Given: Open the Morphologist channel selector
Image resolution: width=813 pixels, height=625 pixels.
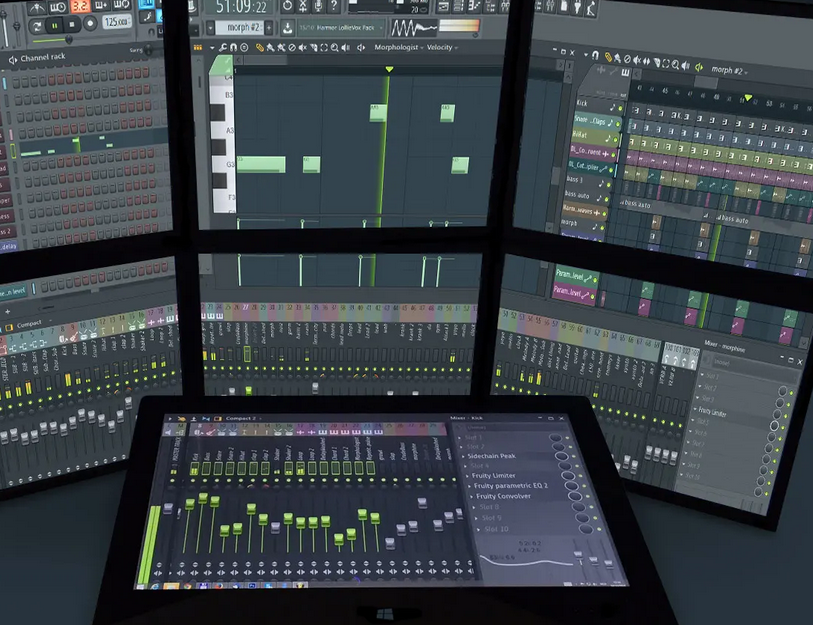Looking at the screenshot, I should point(398,47).
